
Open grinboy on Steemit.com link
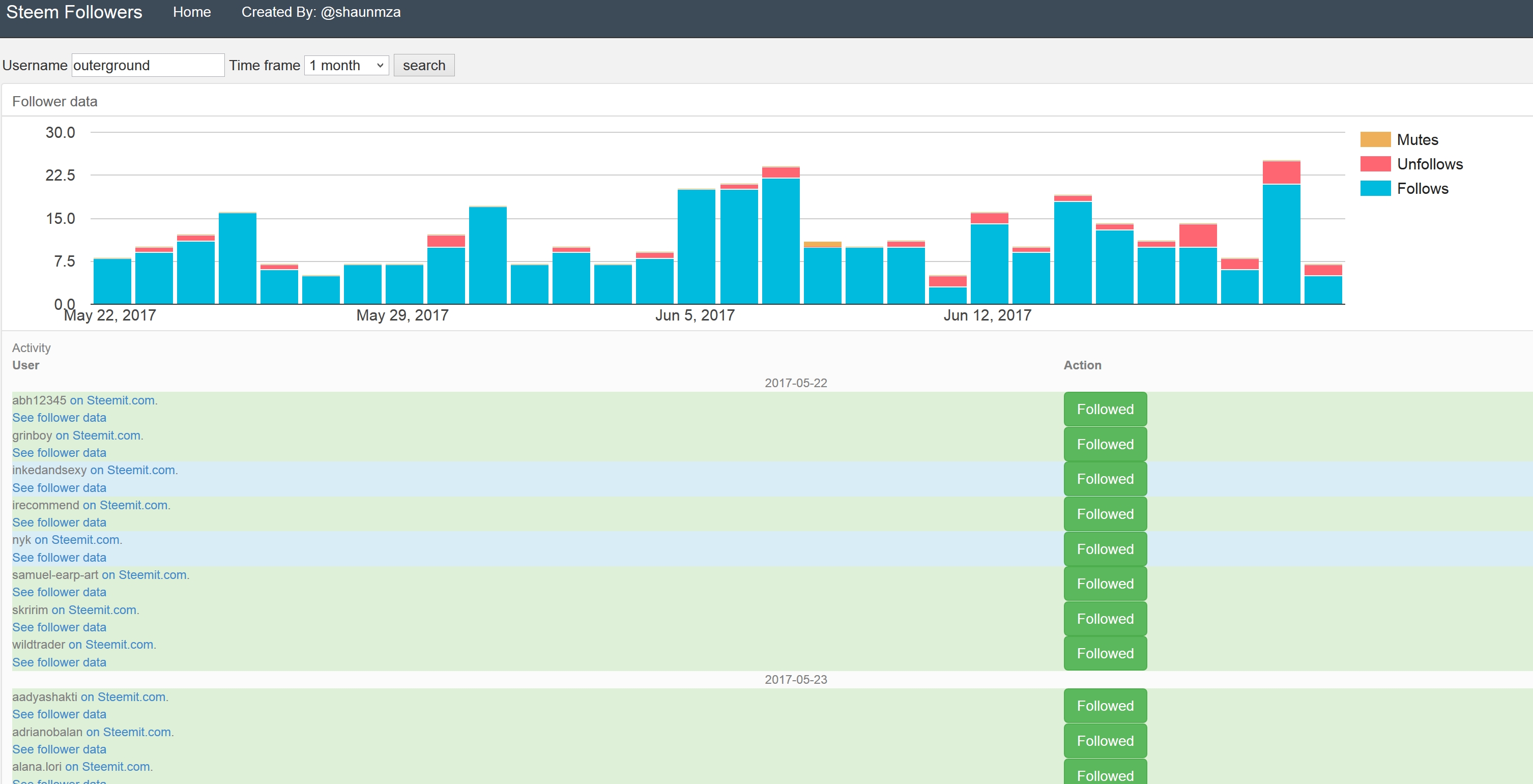pos(99,435)
